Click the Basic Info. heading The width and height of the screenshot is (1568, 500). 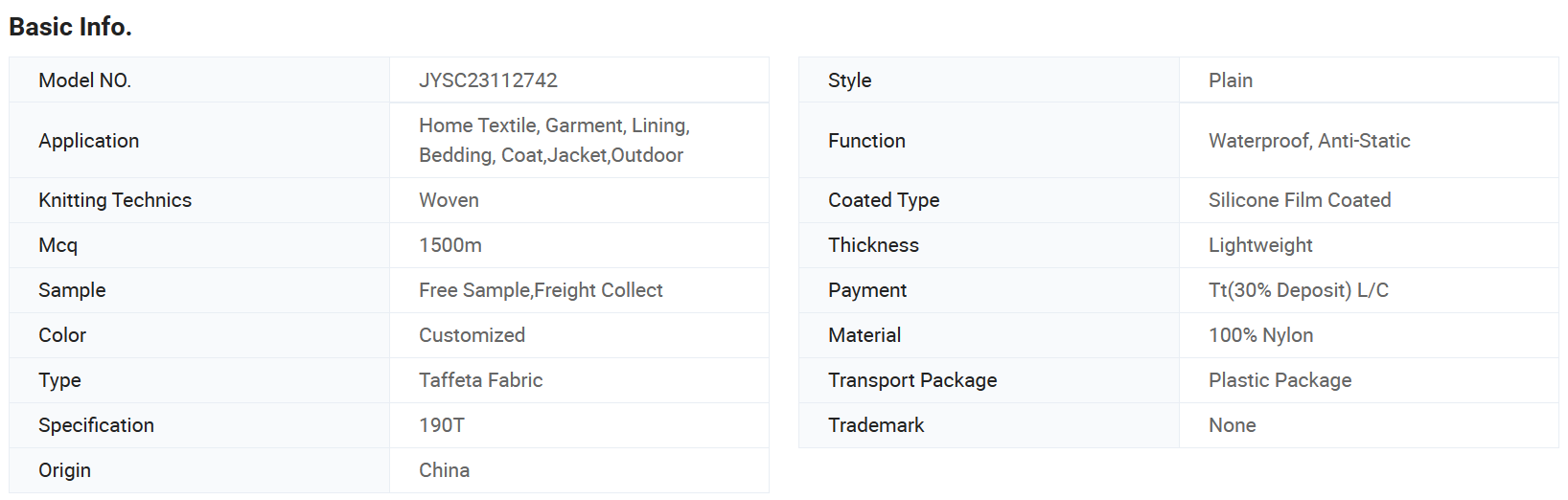point(70,27)
